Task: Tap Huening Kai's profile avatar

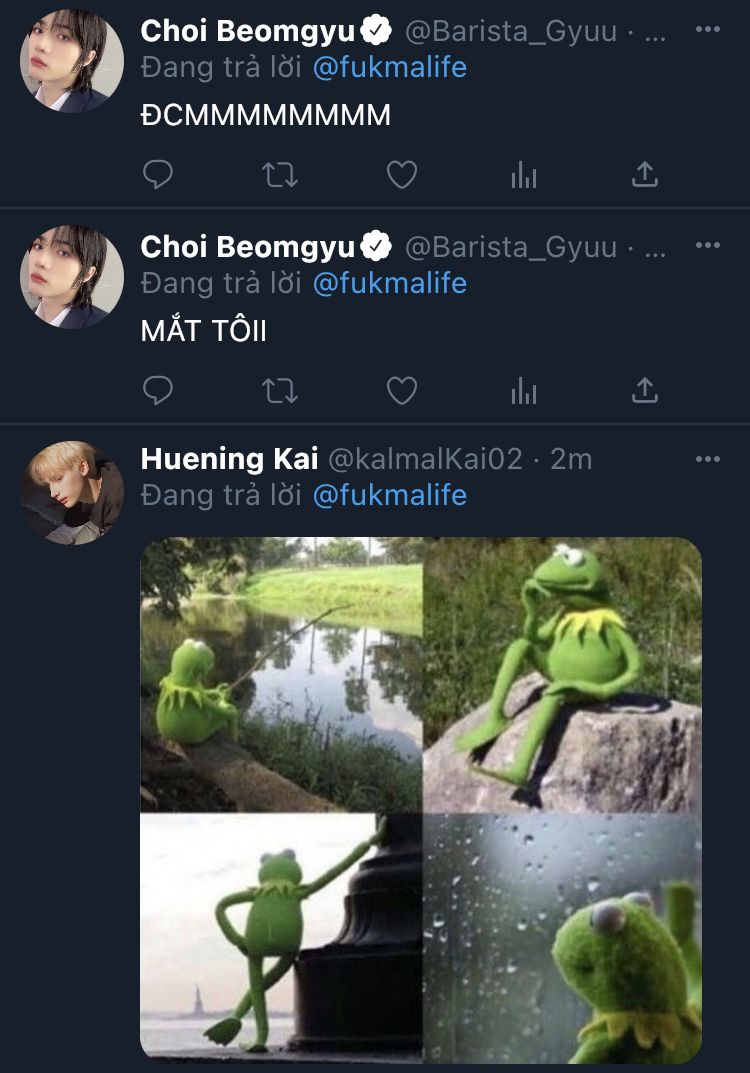Action: pyautogui.click(x=72, y=492)
